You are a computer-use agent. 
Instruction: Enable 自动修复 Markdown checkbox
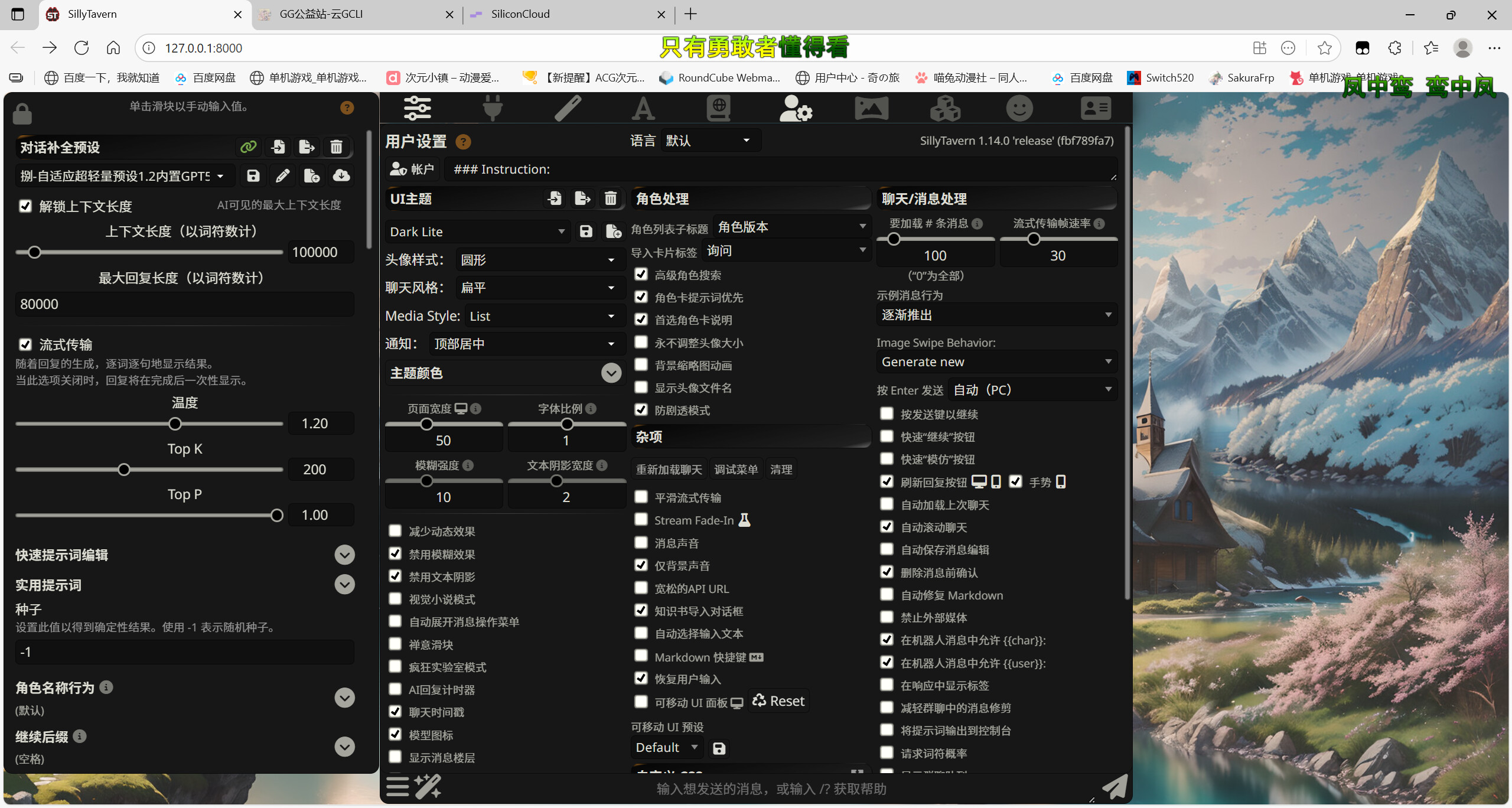tap(887, 595)
